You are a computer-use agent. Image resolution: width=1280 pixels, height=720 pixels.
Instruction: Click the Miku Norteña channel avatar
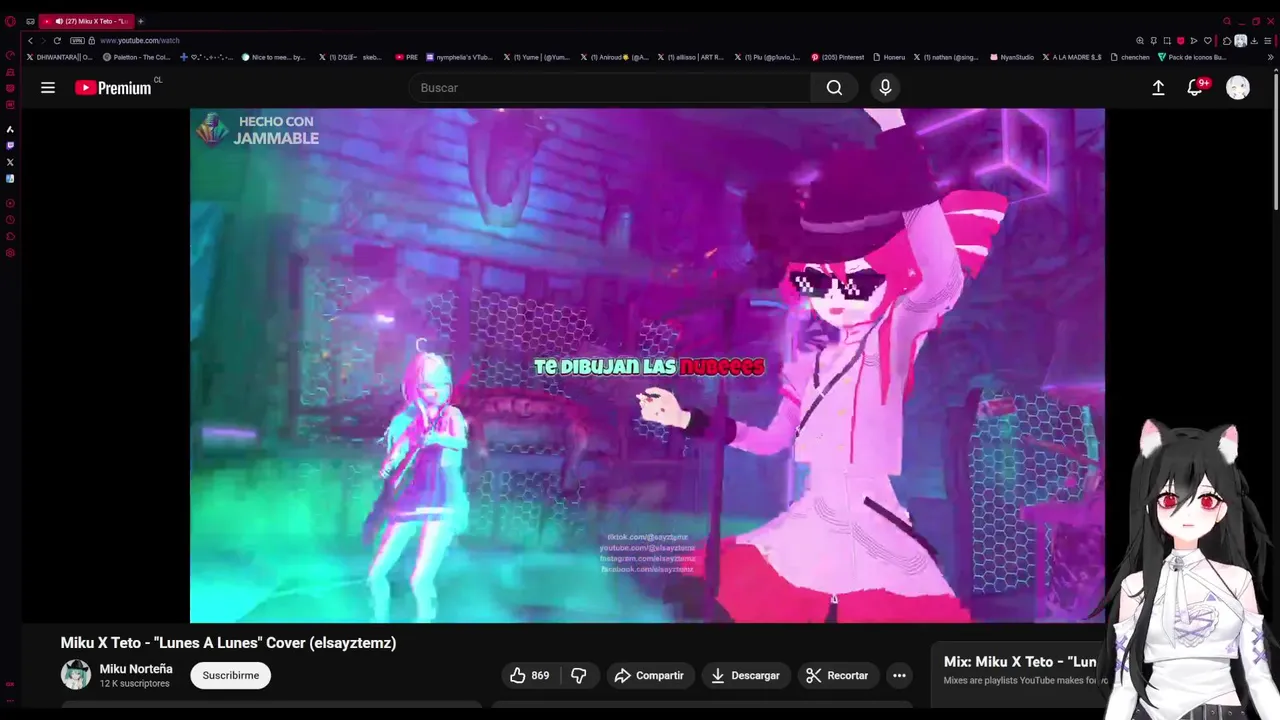[x=76, y=675]
